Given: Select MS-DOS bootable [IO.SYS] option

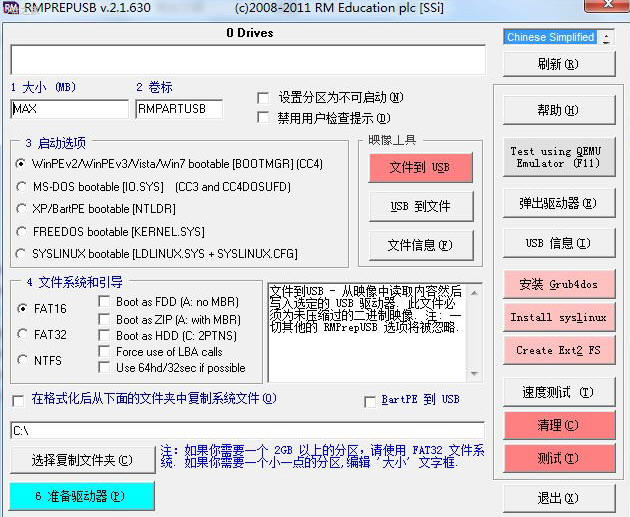Looking at the screenshot, I should [21, 186].
